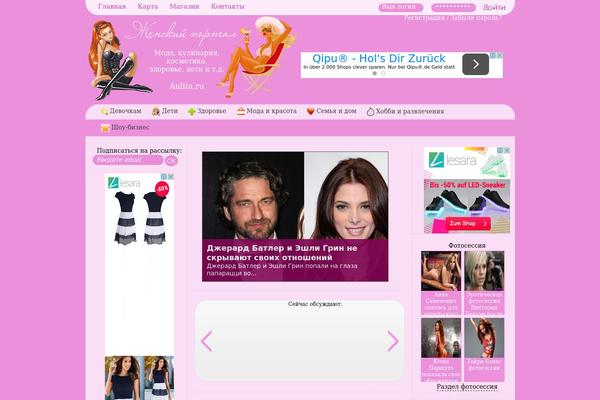Go to the Магазин page

184,7
